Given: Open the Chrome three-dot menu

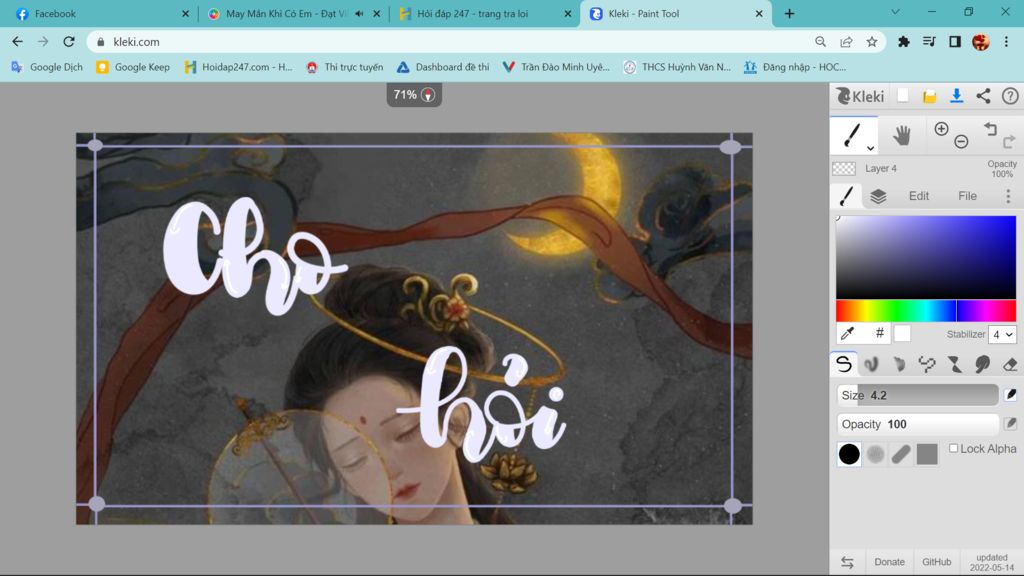Looking at the screenshot, I should [1006, 42].
